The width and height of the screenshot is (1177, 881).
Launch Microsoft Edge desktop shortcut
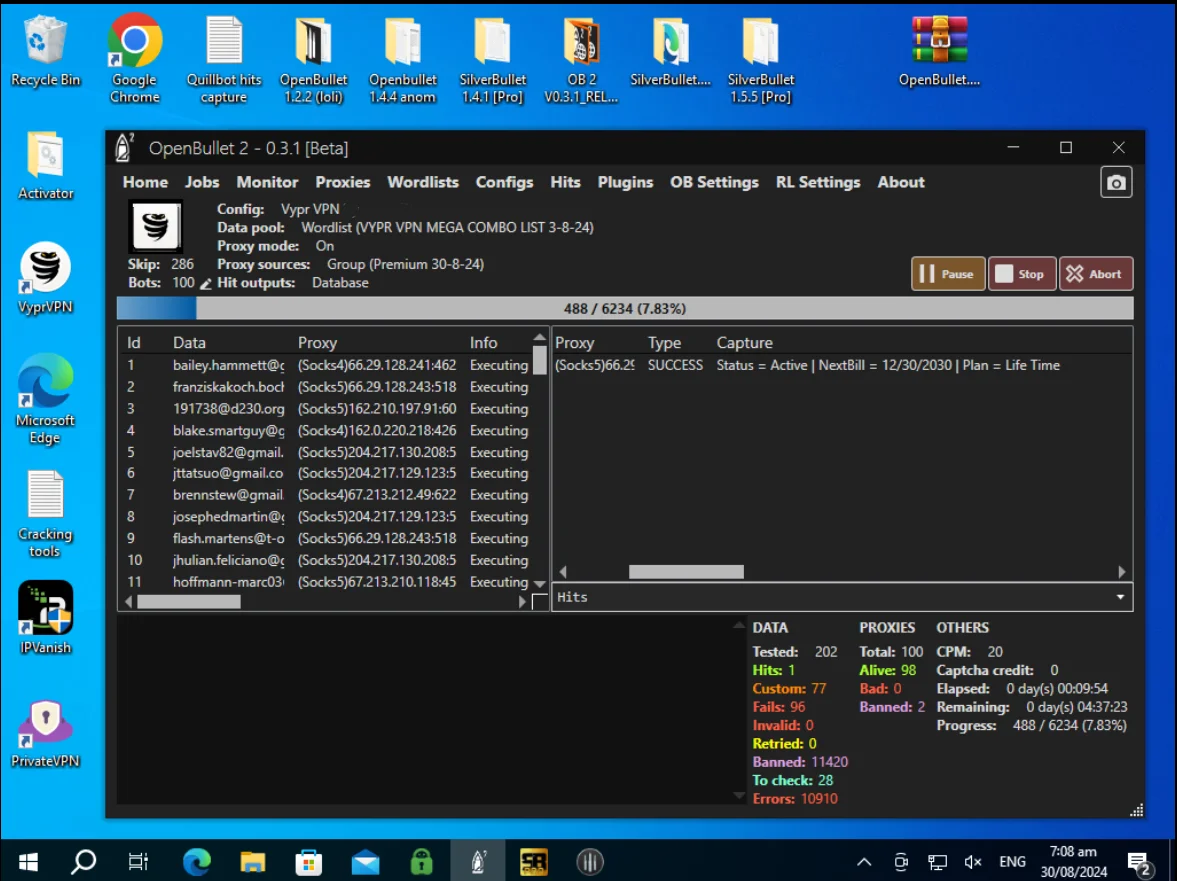click(45, 399)
